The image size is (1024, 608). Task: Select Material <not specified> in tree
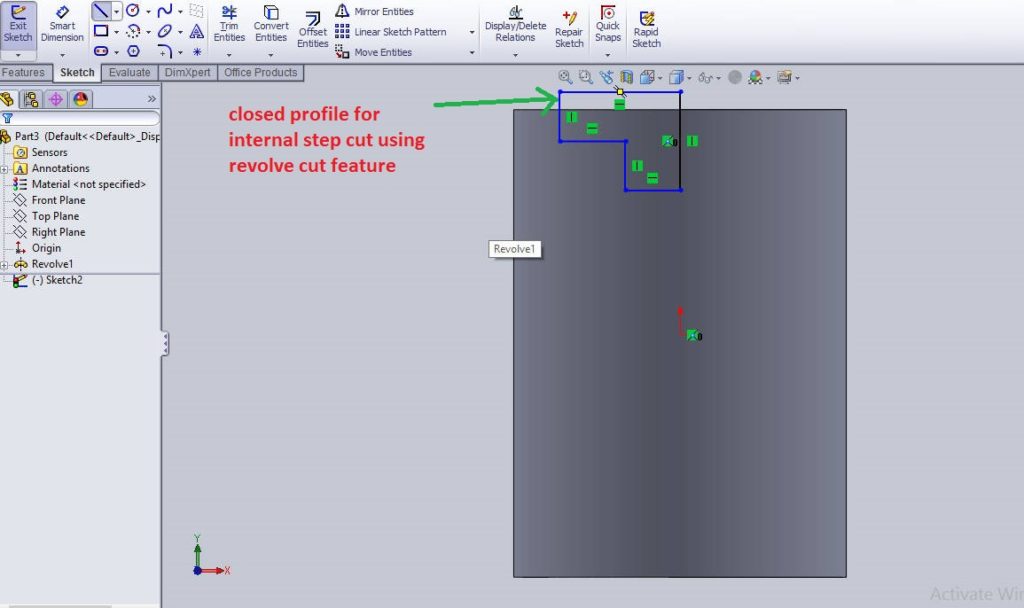click(x=89, y=184)
